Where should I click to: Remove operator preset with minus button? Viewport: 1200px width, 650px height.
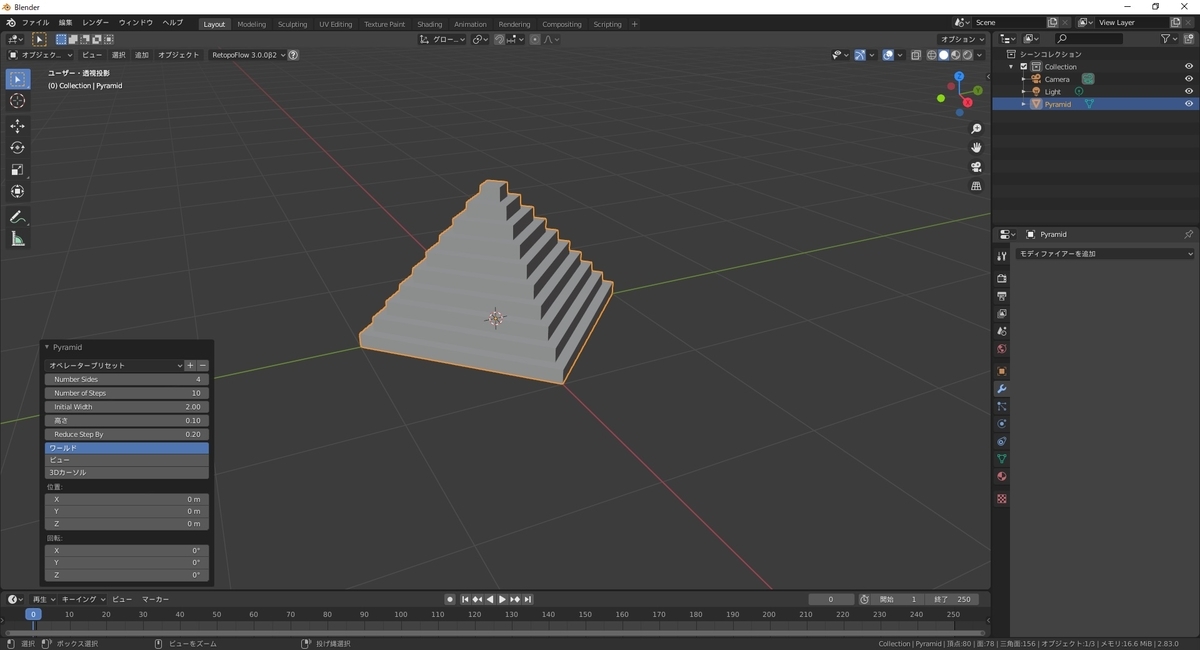pyautogui.click(x=203, y=366)
